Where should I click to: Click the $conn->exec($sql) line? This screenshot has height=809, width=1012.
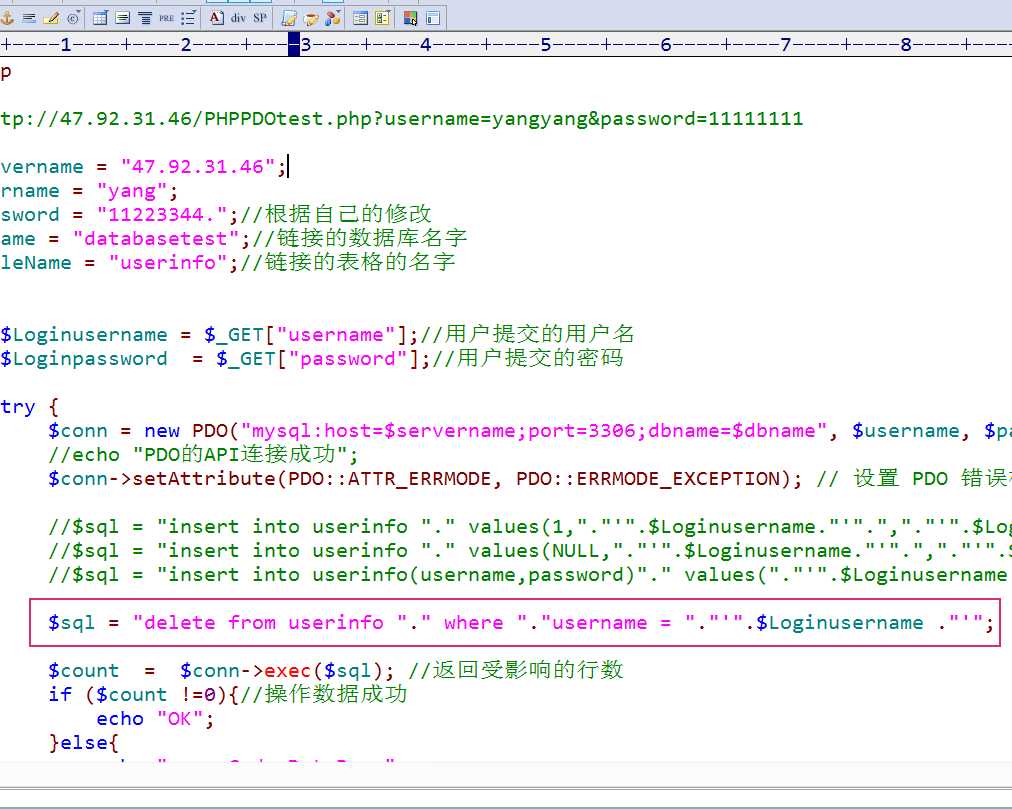click(336, 670)
